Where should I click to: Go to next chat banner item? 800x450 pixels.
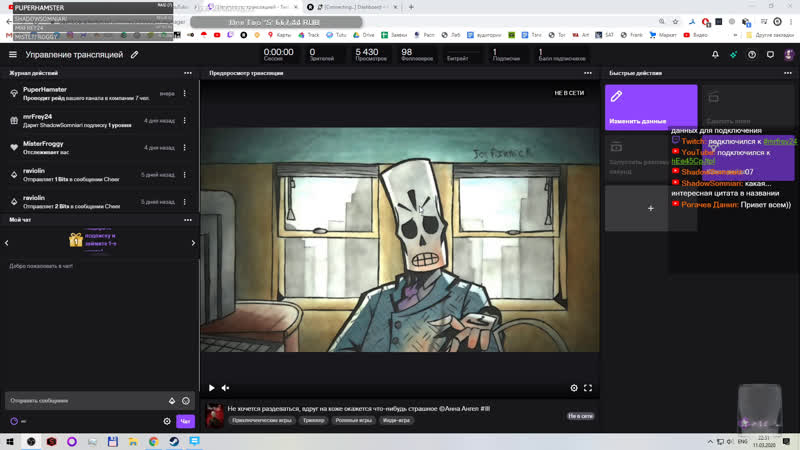coord(193,243)
